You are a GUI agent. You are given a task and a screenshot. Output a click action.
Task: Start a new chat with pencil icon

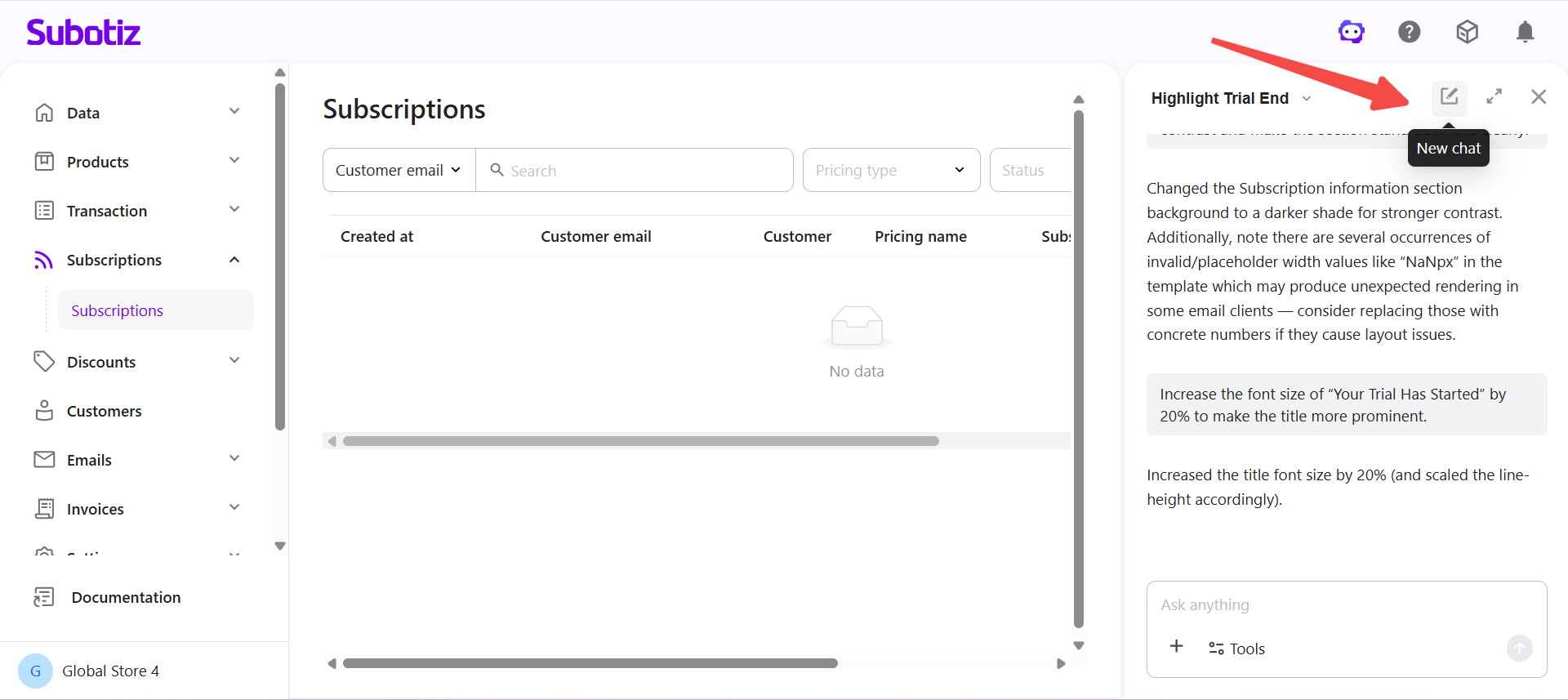pyautogui.click(x=1449, y=96)
